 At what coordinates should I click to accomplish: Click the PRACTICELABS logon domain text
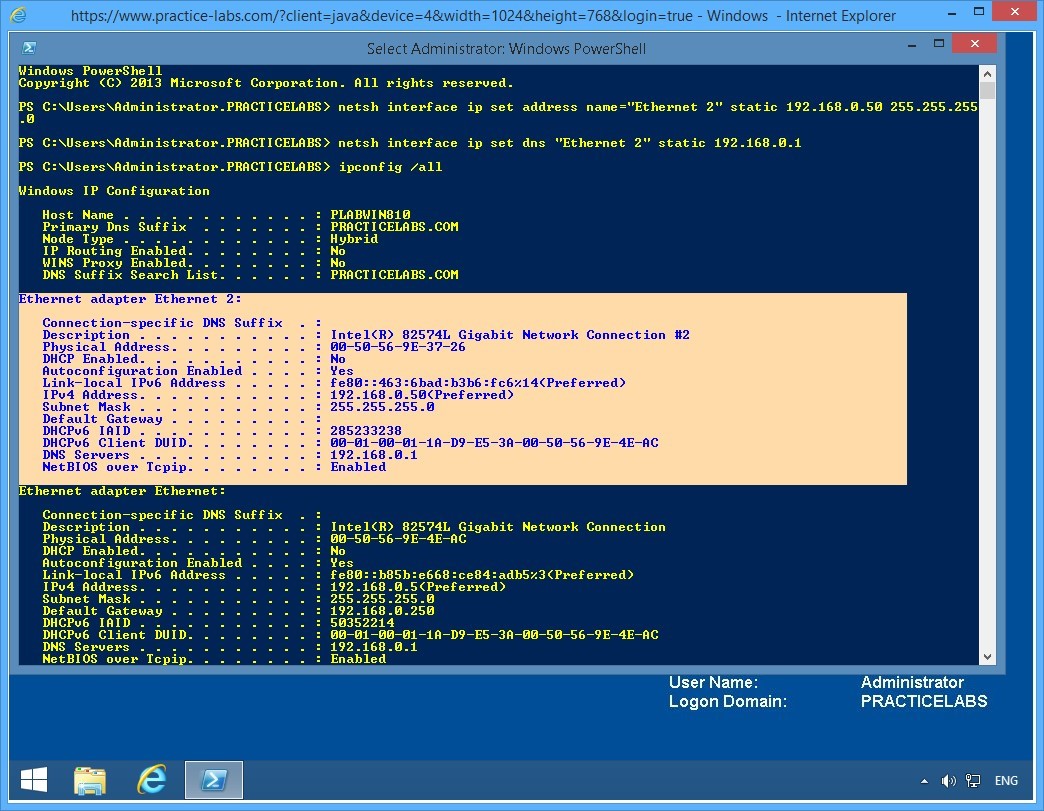tap(924, 701)
